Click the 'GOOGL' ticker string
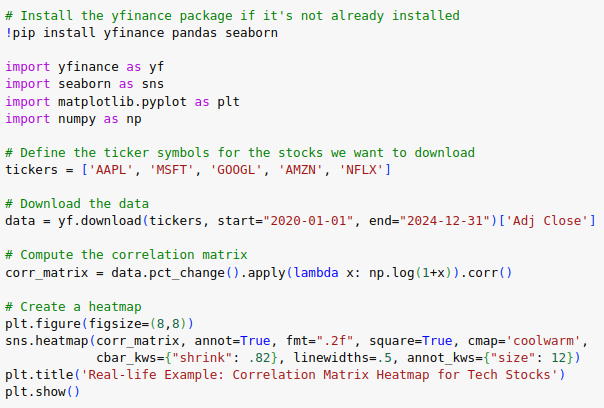The height and width of the screenshot is (408, 604). point(236,170)
